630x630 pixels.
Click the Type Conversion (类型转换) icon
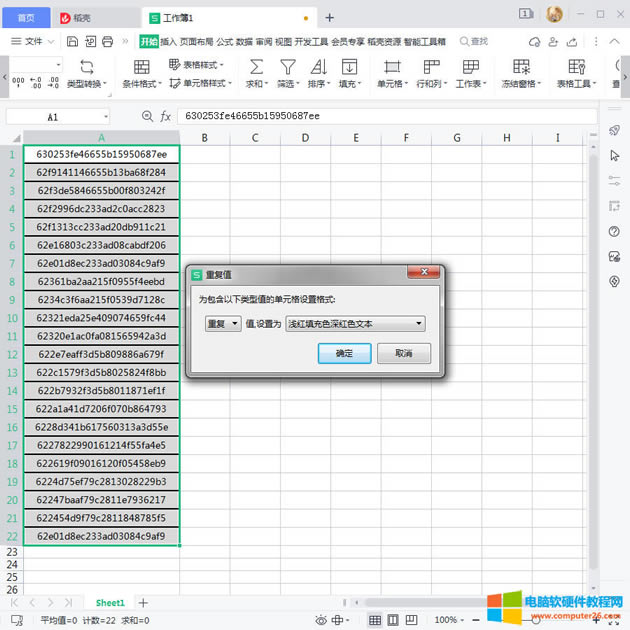click(86, 67)
